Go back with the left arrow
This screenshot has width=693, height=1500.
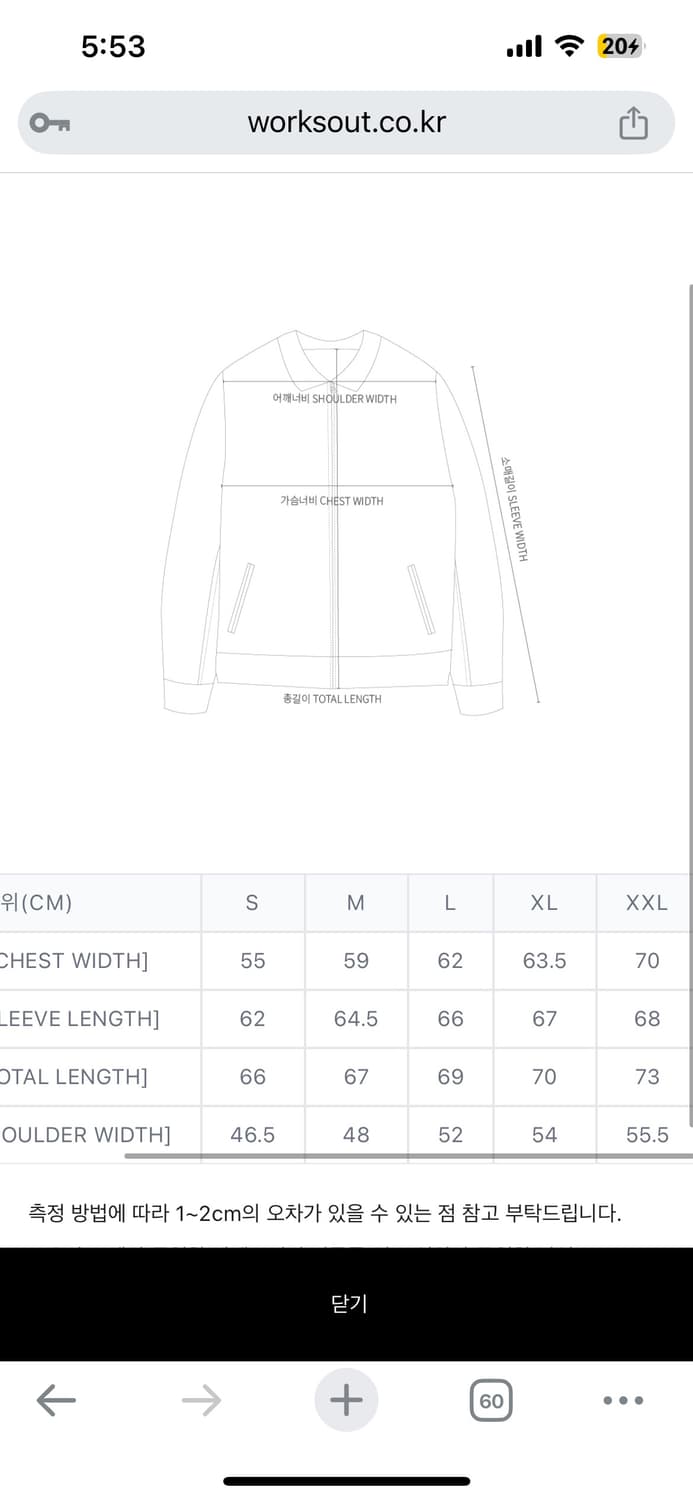click(56, 1400)
